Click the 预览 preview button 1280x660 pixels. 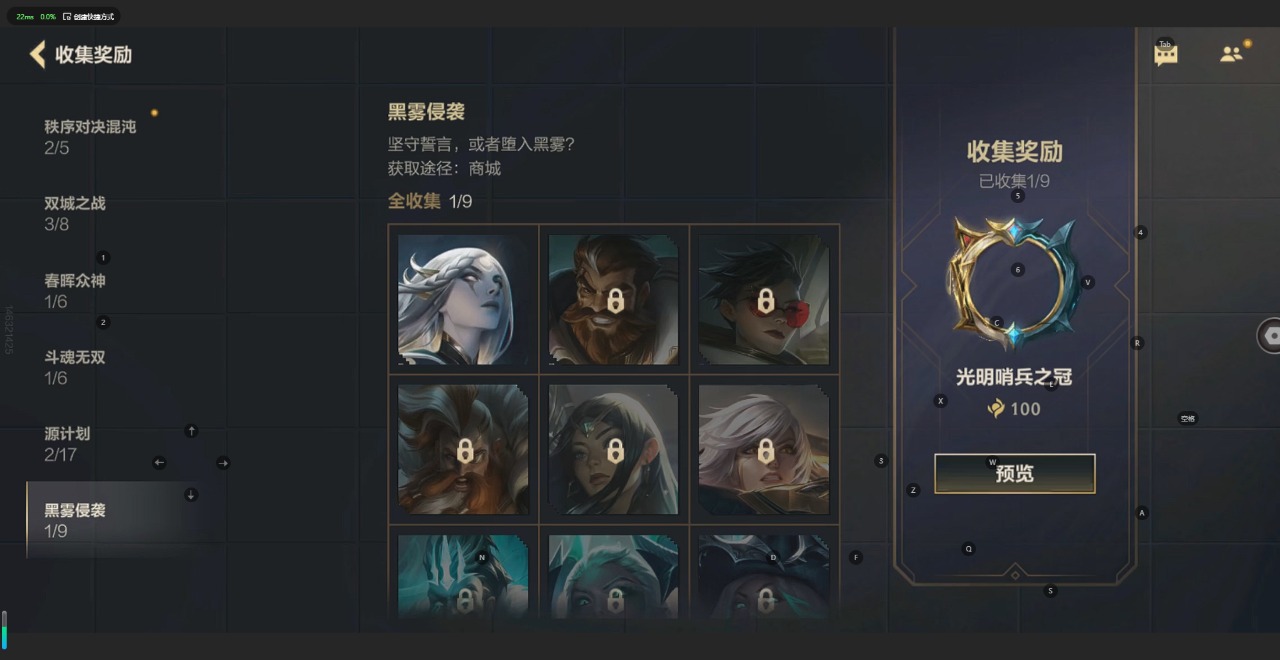point(1015,473)
